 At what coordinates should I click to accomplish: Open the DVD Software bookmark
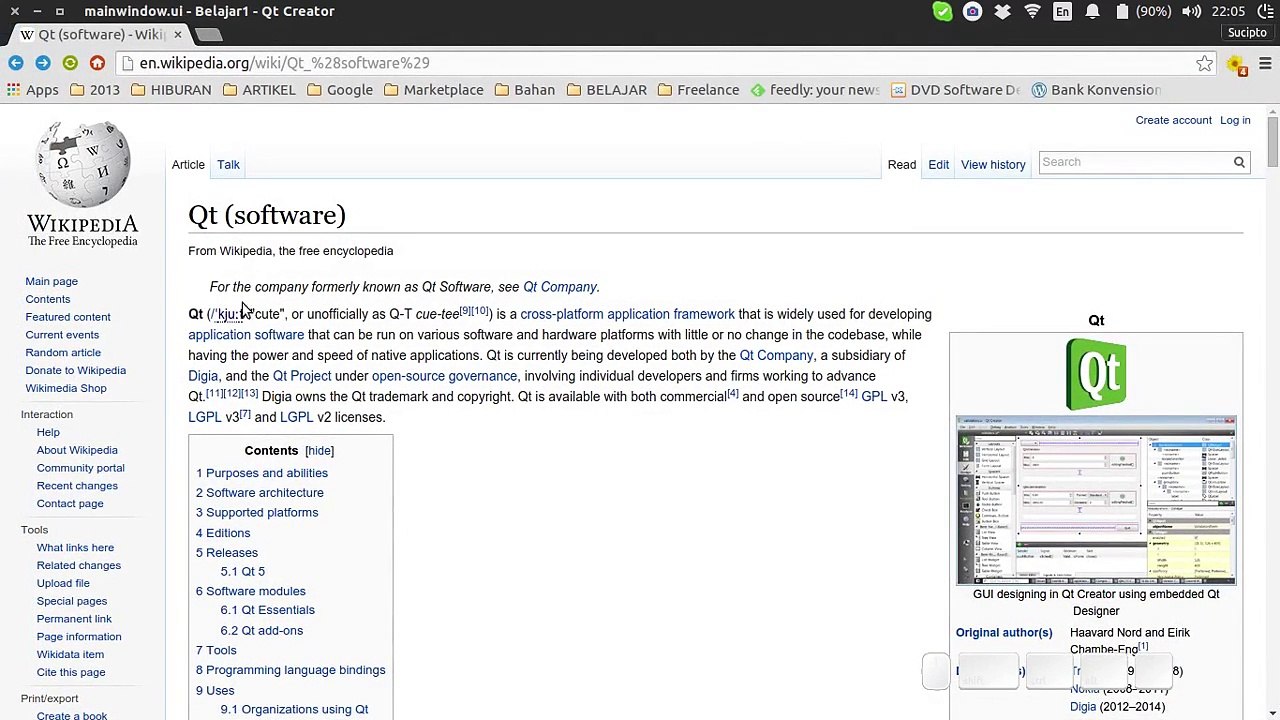[955, 90]
